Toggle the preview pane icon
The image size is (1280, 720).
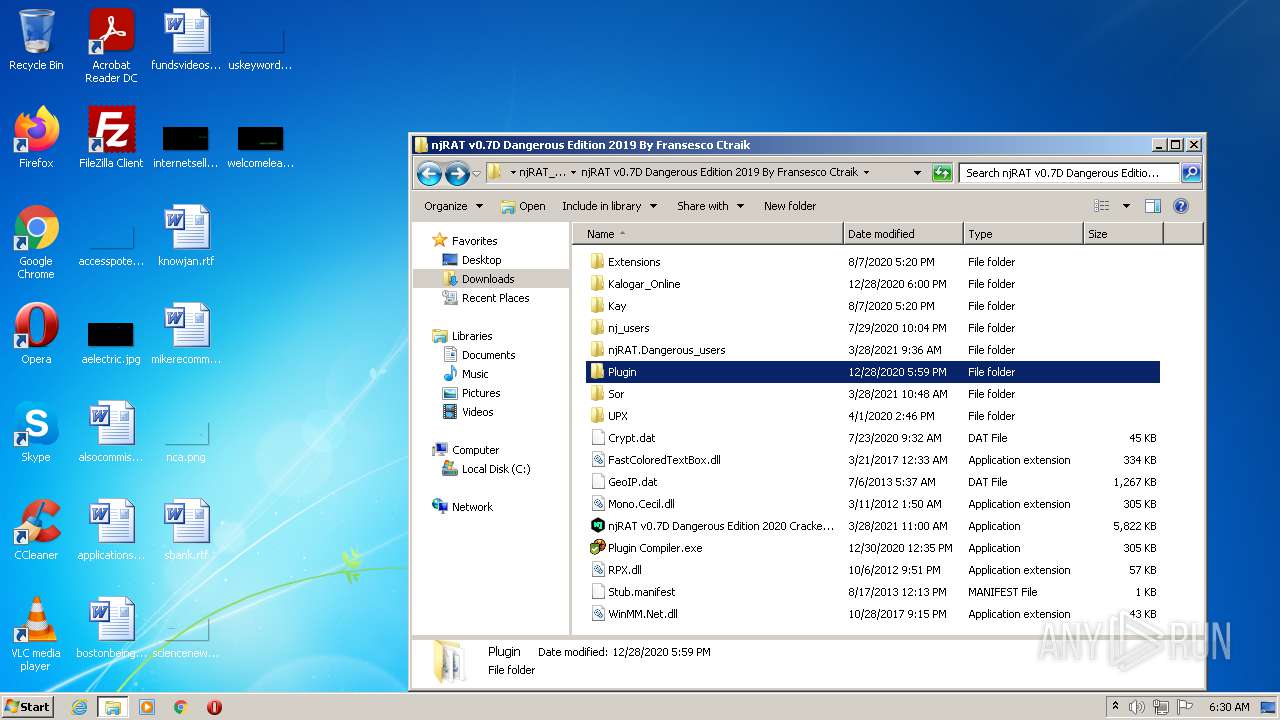coord(1152,206)
